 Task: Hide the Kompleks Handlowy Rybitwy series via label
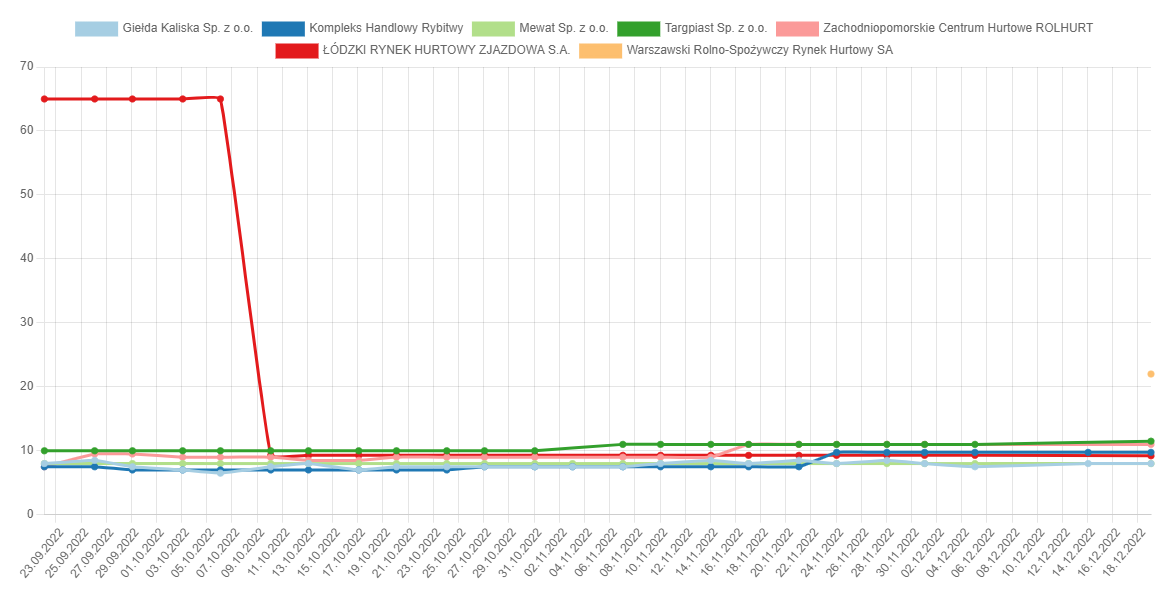point(386,28)
